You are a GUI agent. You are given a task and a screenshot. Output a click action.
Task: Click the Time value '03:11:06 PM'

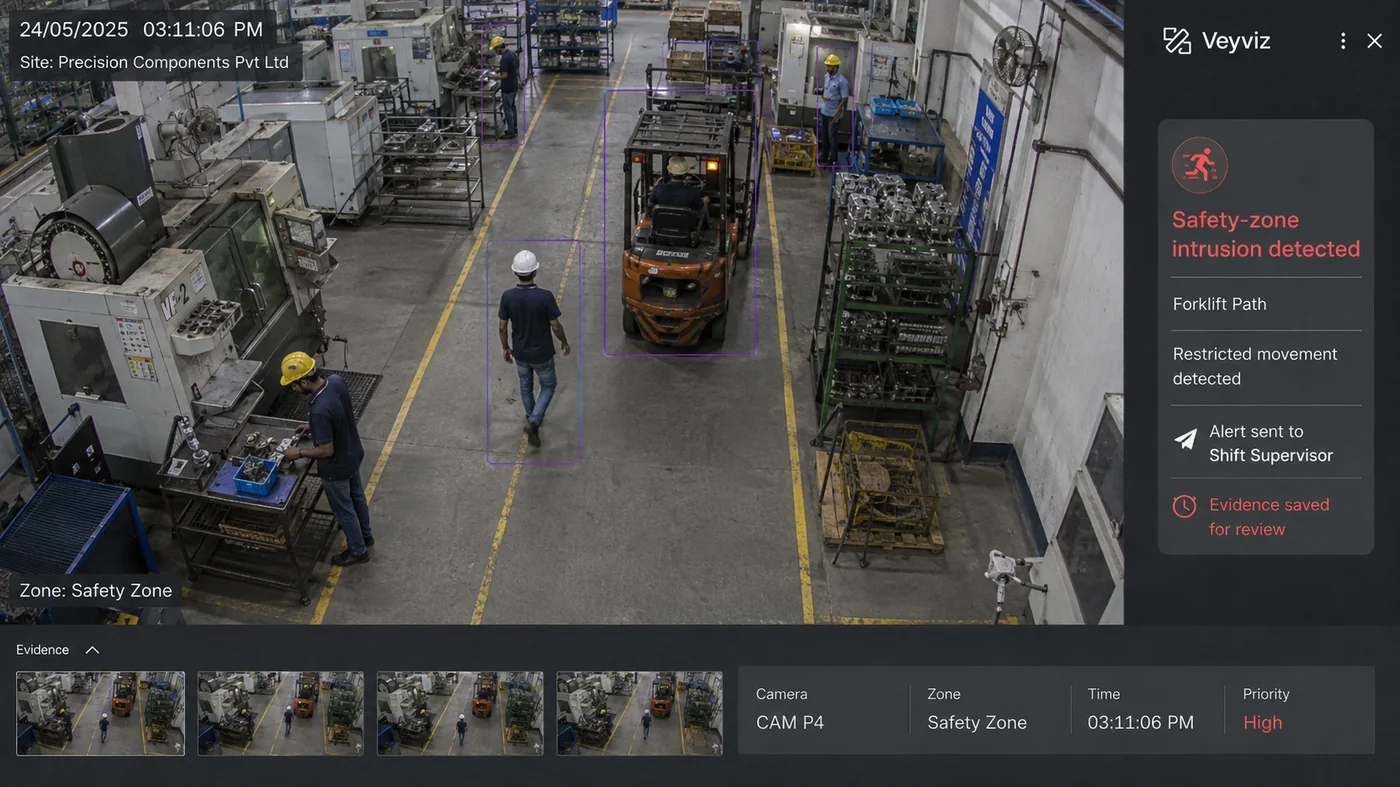point(1141,722)
